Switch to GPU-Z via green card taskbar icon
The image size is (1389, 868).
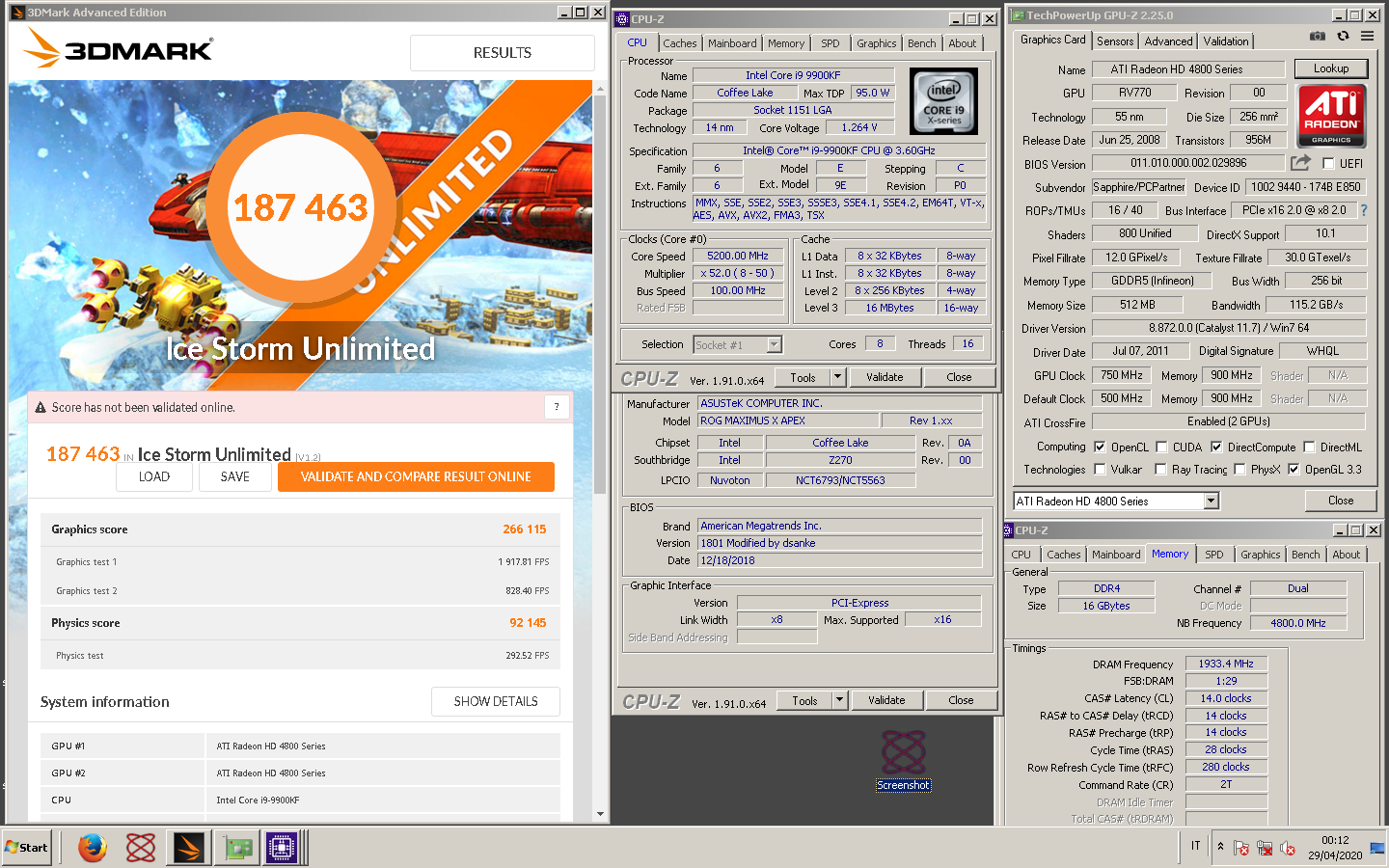coord(237,848)
